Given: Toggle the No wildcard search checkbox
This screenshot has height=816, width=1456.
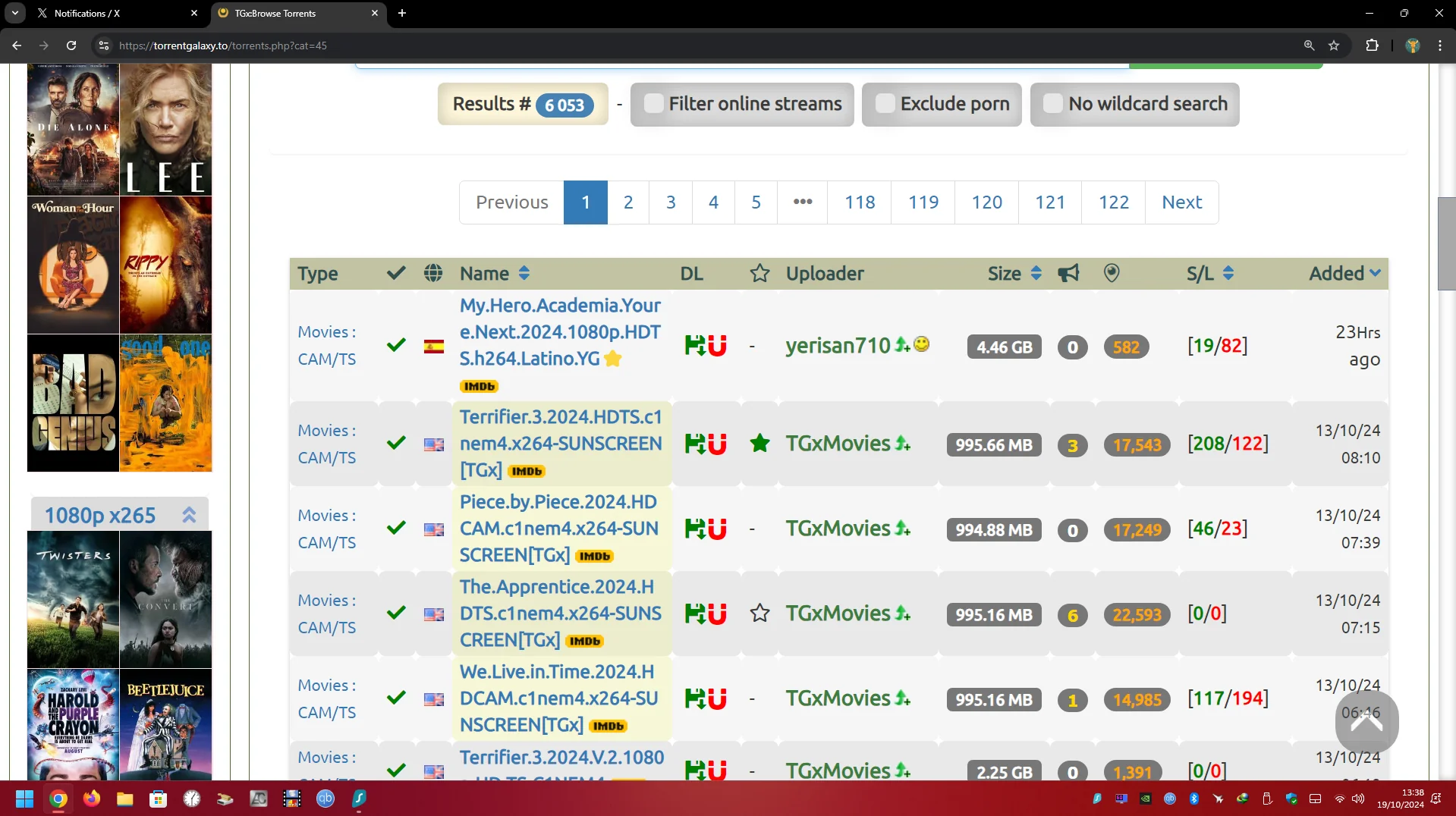Looking at the screenshot, I should click(x=1053, y=104).
